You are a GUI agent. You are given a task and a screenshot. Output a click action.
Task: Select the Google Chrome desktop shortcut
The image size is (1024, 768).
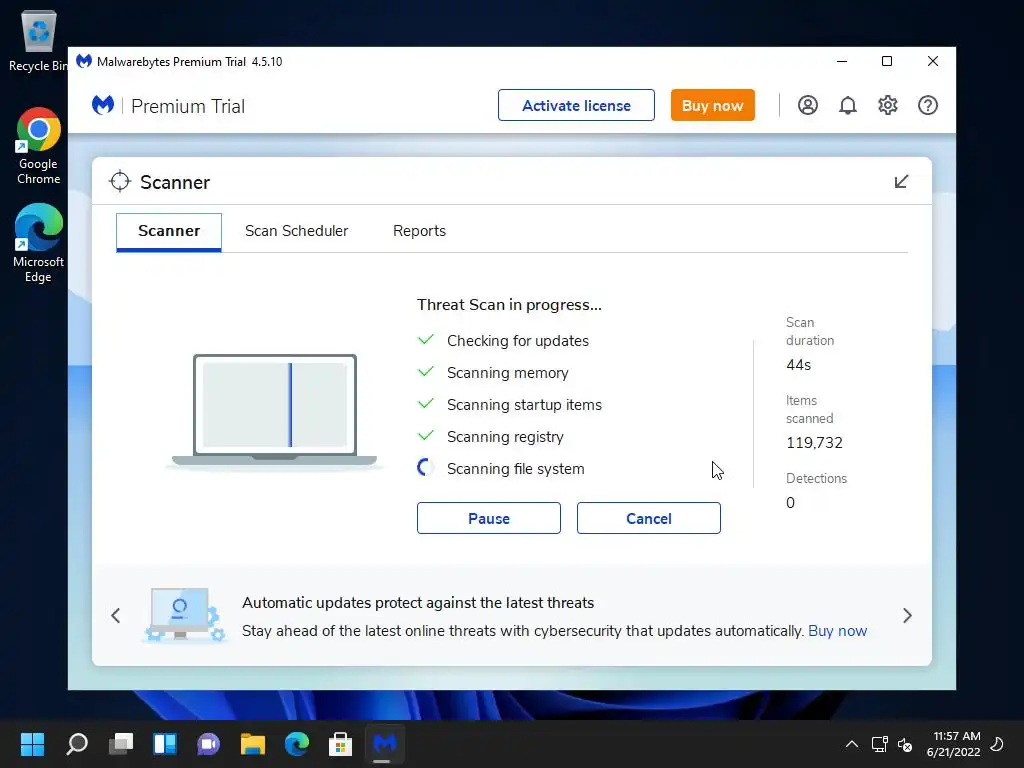(x=38, y=146)
